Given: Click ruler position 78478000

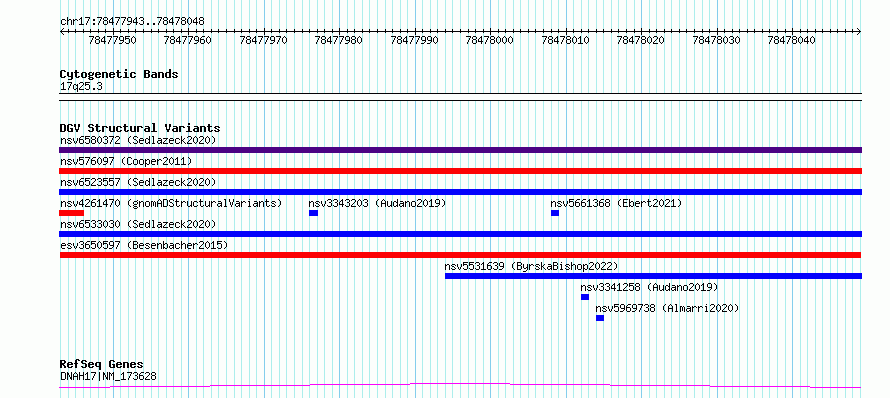Looking at the screenshot, I should (490, 40).
